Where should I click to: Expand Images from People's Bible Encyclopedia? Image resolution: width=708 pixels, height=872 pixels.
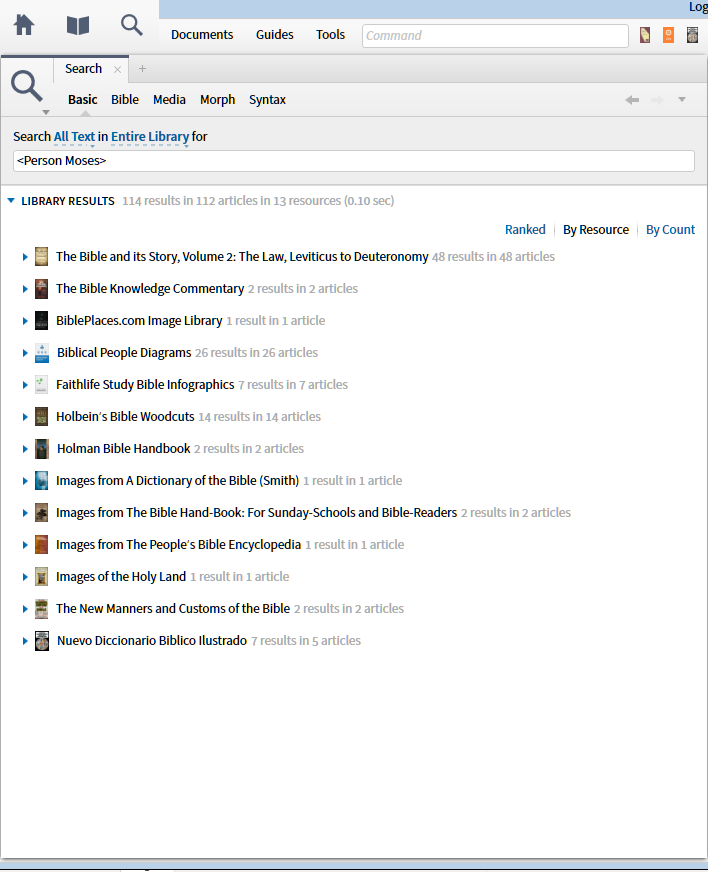25,545
